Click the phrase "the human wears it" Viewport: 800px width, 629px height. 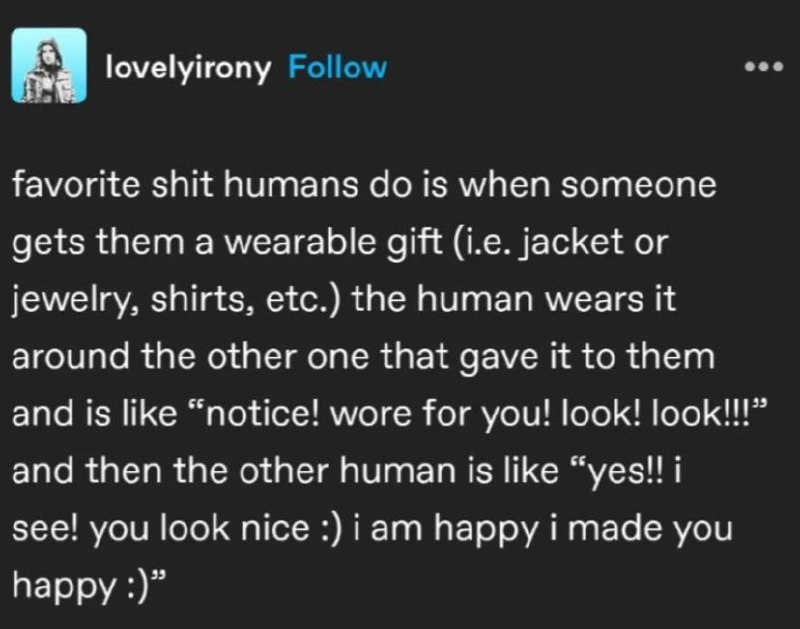pyautogui.click(x=513, y=299)
